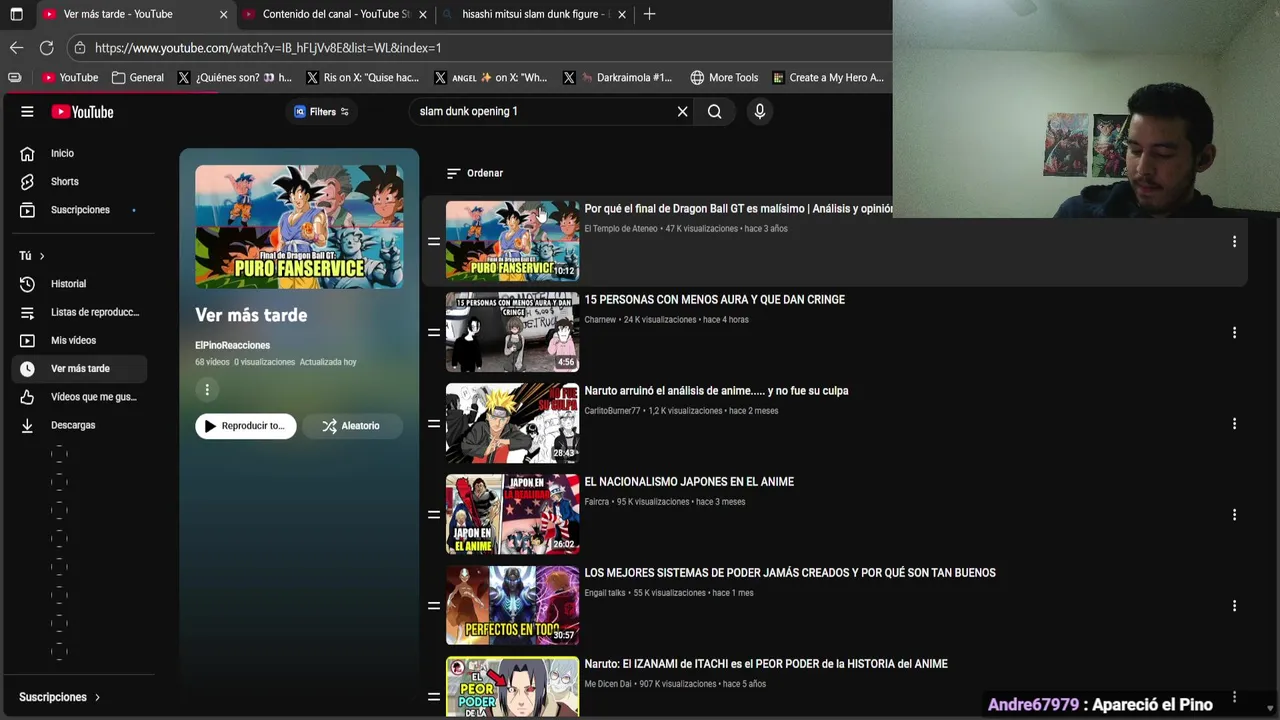This screenshot has height=720, width=1280.
Task: Click drag handle of Dragon Ball GT video
Action: (434, 241)
